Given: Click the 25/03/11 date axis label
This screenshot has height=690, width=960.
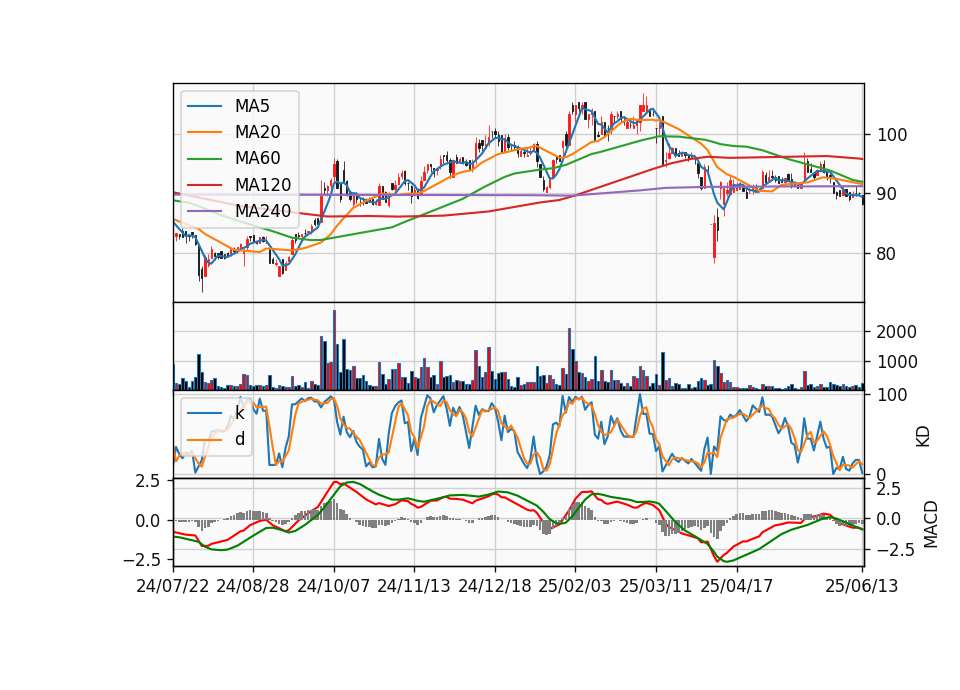Looking at the screenshot, I should 656,586.
